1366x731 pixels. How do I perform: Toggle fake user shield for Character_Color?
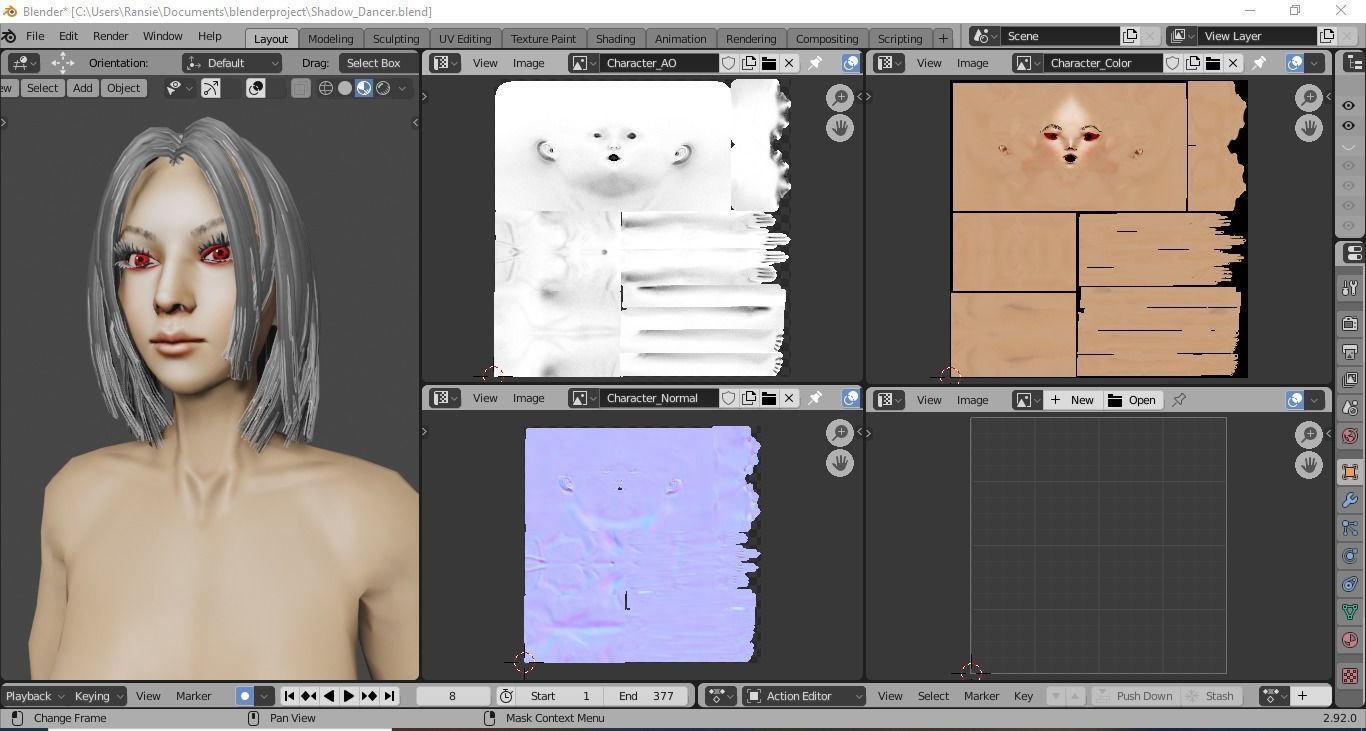1173,63
